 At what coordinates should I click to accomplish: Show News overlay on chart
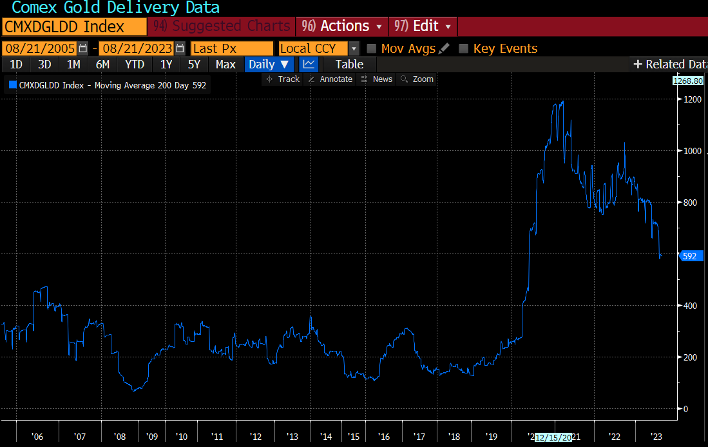[x=378, y=79]
